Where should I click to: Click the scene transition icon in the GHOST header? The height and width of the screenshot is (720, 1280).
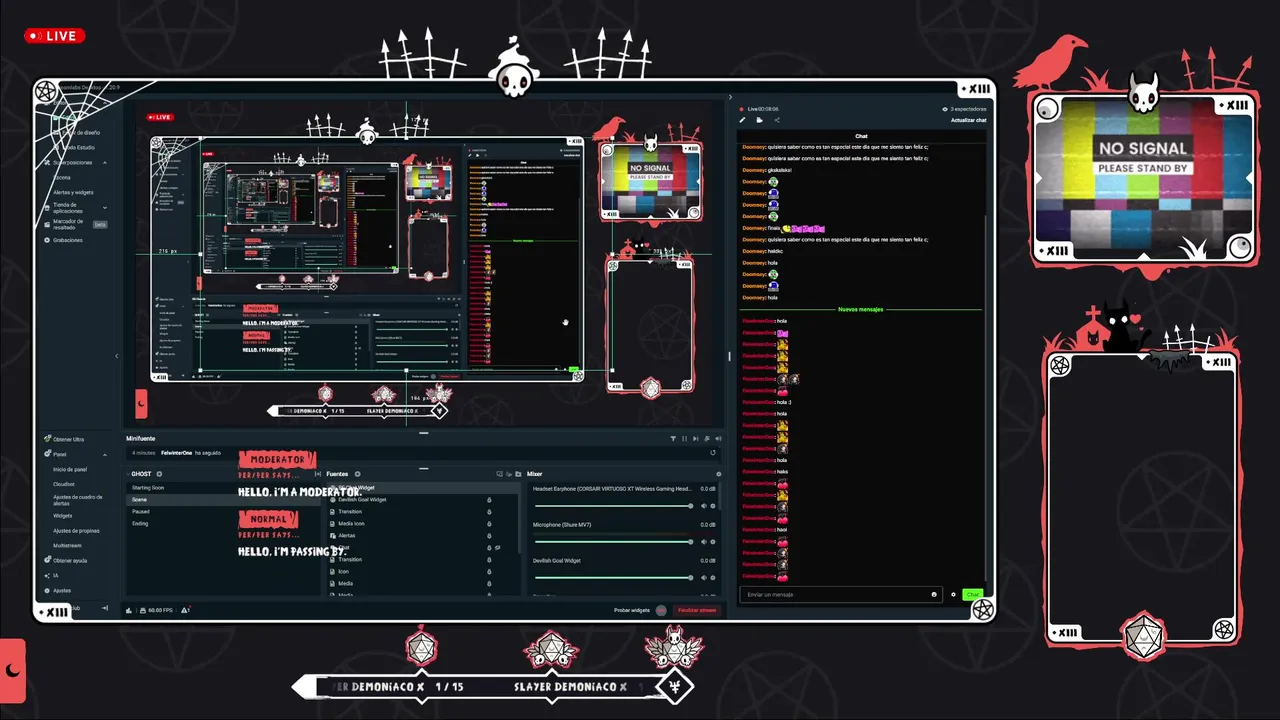click(x=318, y=474)
